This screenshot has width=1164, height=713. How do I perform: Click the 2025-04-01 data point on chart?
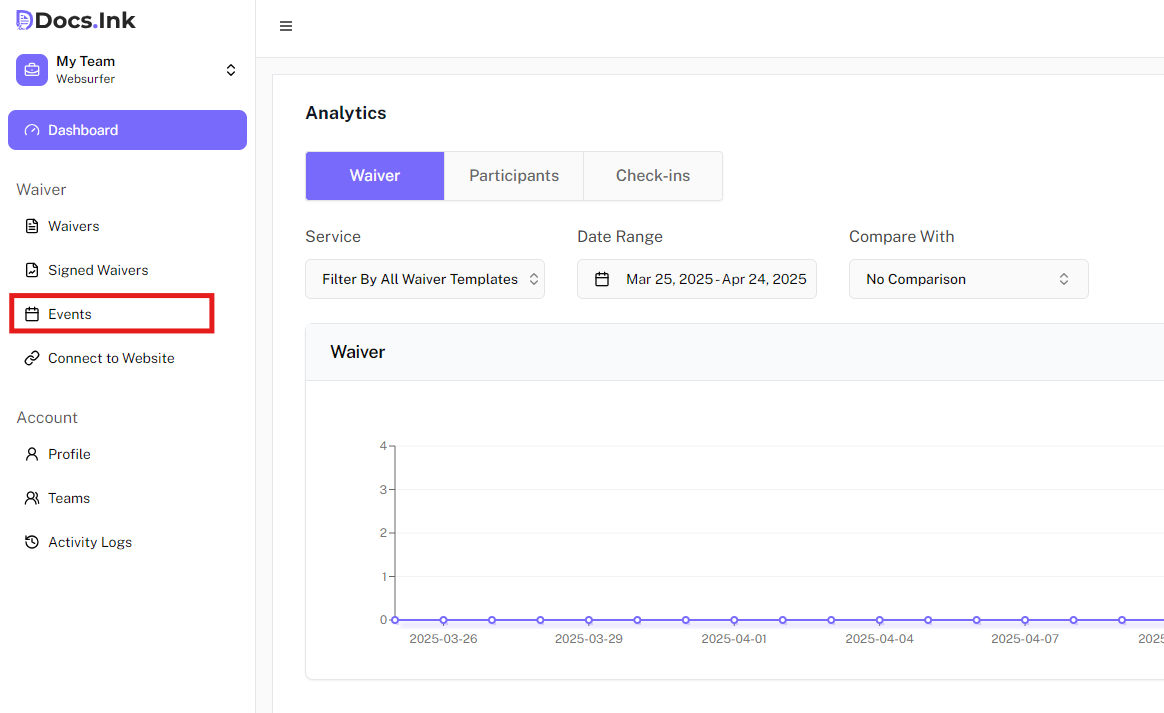[x=734, y=620]
